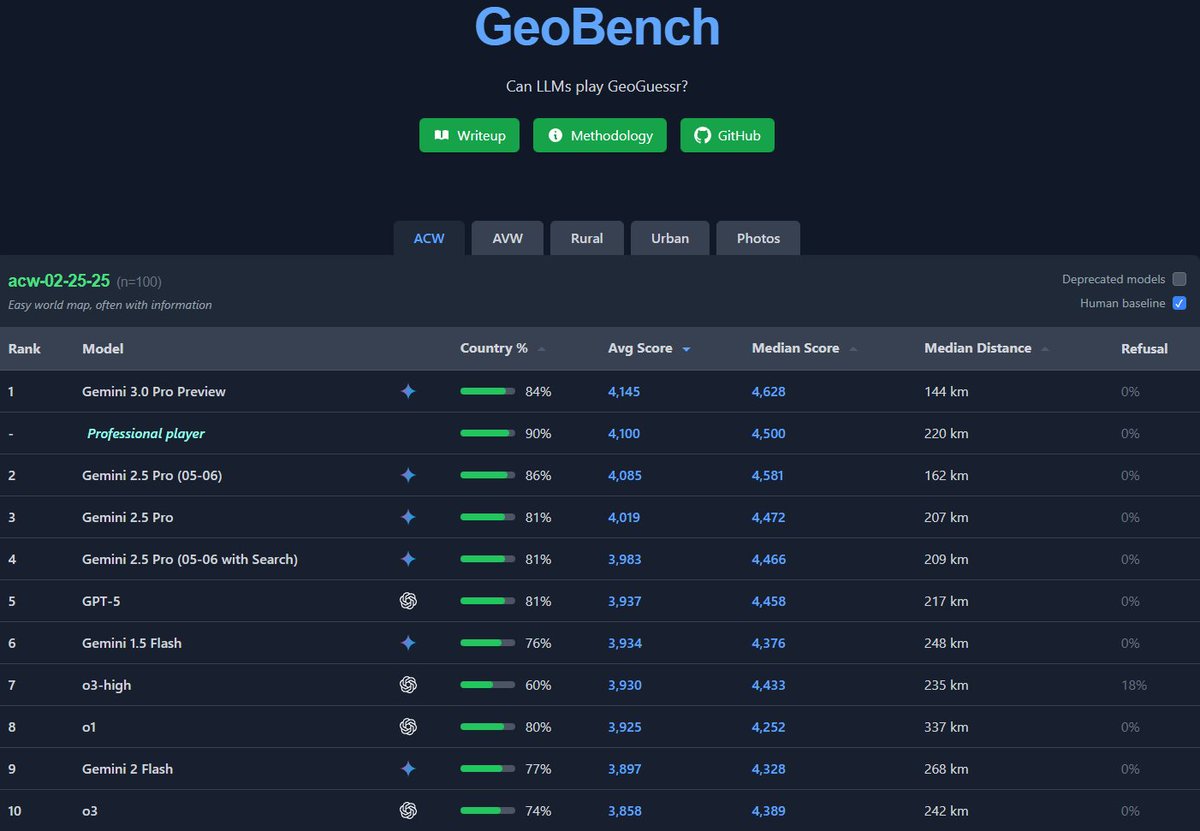Open the Writeup button

click(x=469, y=135)
